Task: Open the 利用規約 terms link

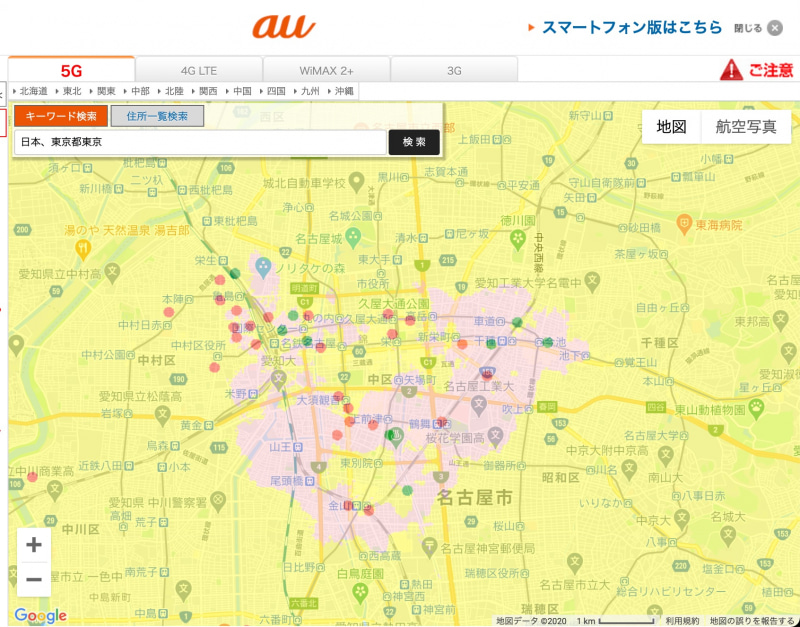Action: tap(682, 621)
